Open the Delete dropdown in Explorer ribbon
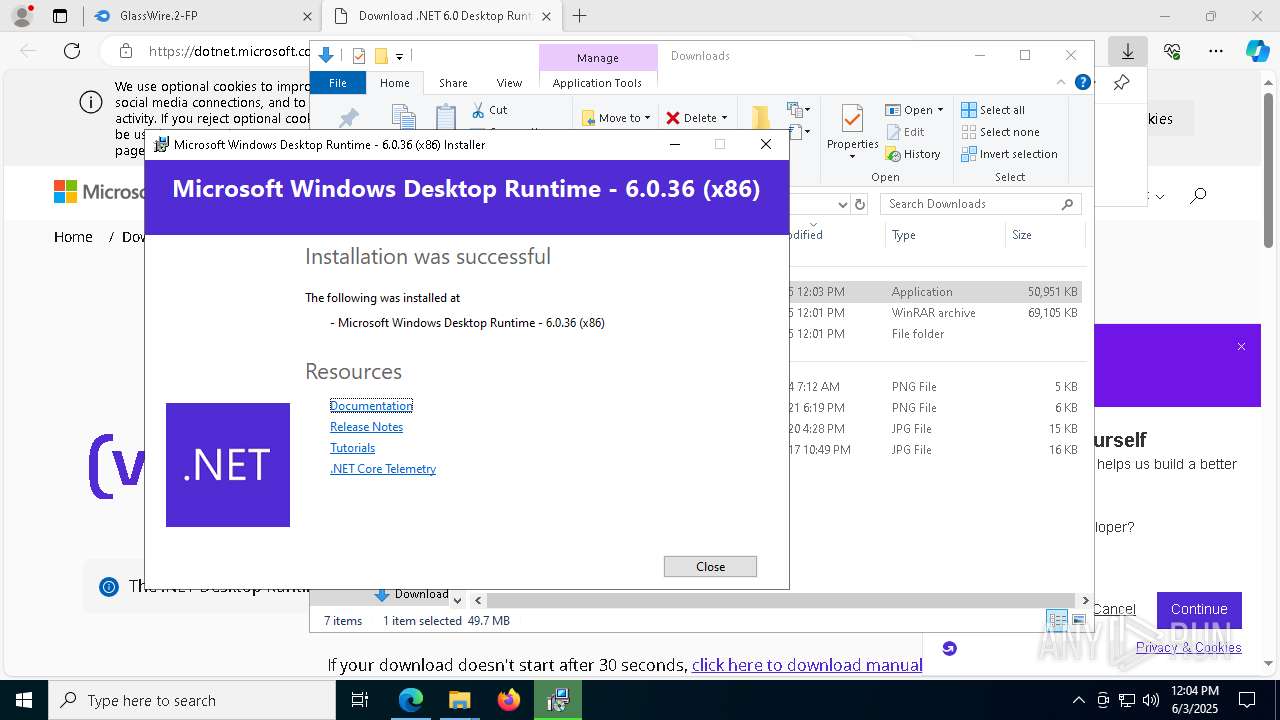 (696, 118)
